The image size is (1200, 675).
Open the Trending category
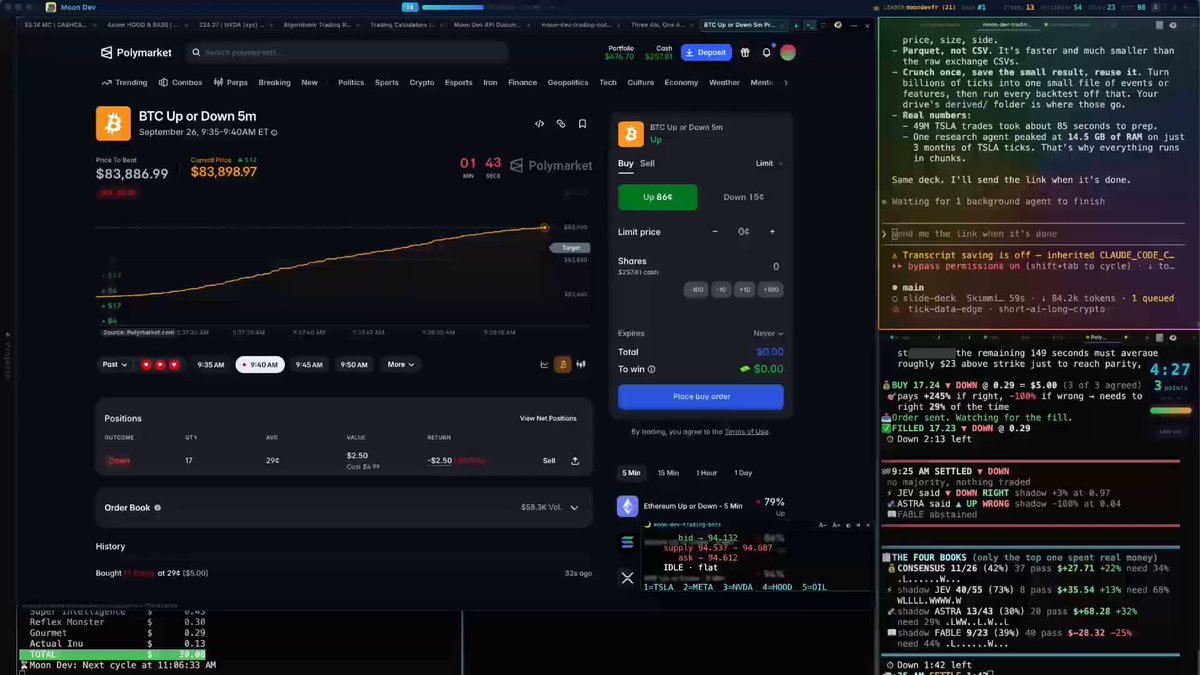(x=125, y=83)
